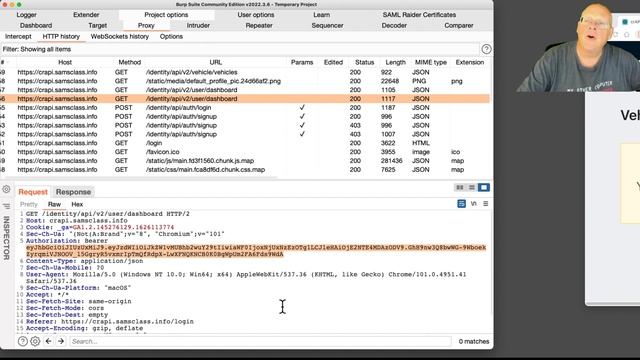This screenshot has width=640, height=360.
Task: Switch to Hex message view
Action: coord(77,204)
